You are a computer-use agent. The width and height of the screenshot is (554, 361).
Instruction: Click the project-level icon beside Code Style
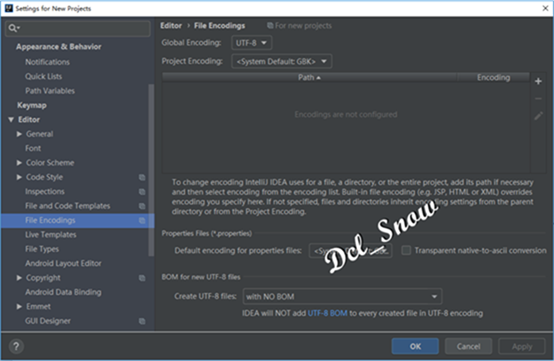coord(142,177)
